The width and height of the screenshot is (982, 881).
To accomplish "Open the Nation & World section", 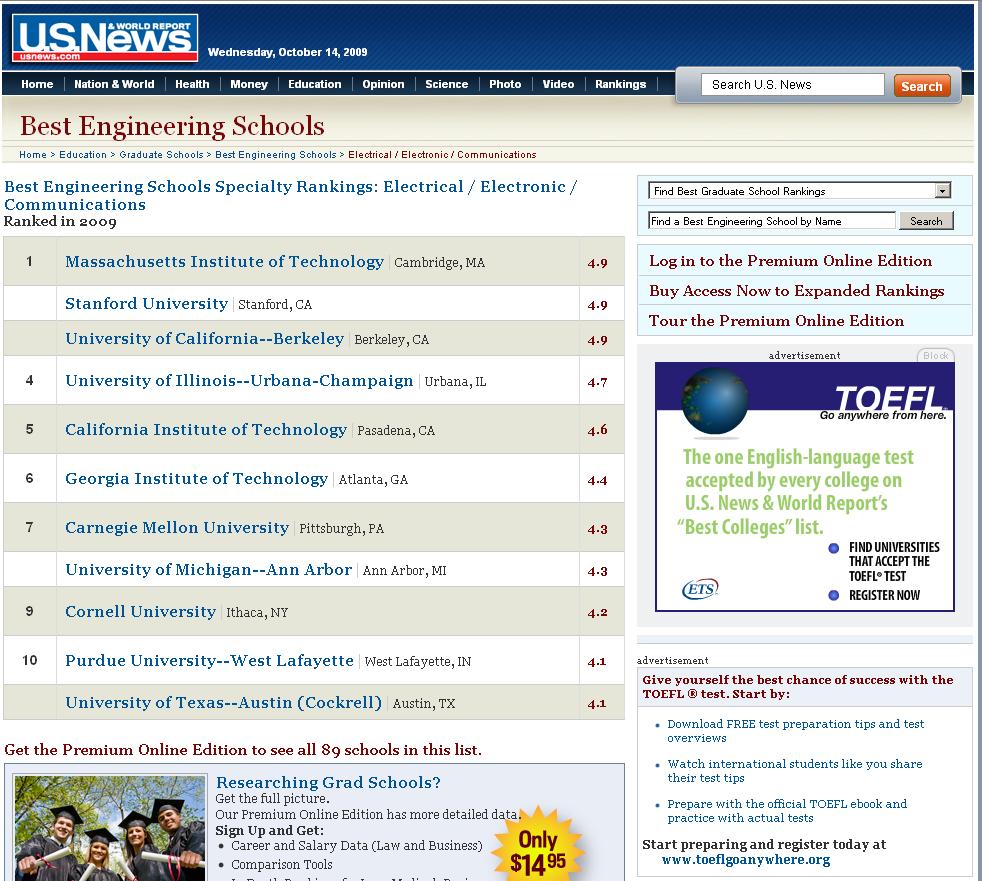I will pyautogui.click(x=114, y=84).
